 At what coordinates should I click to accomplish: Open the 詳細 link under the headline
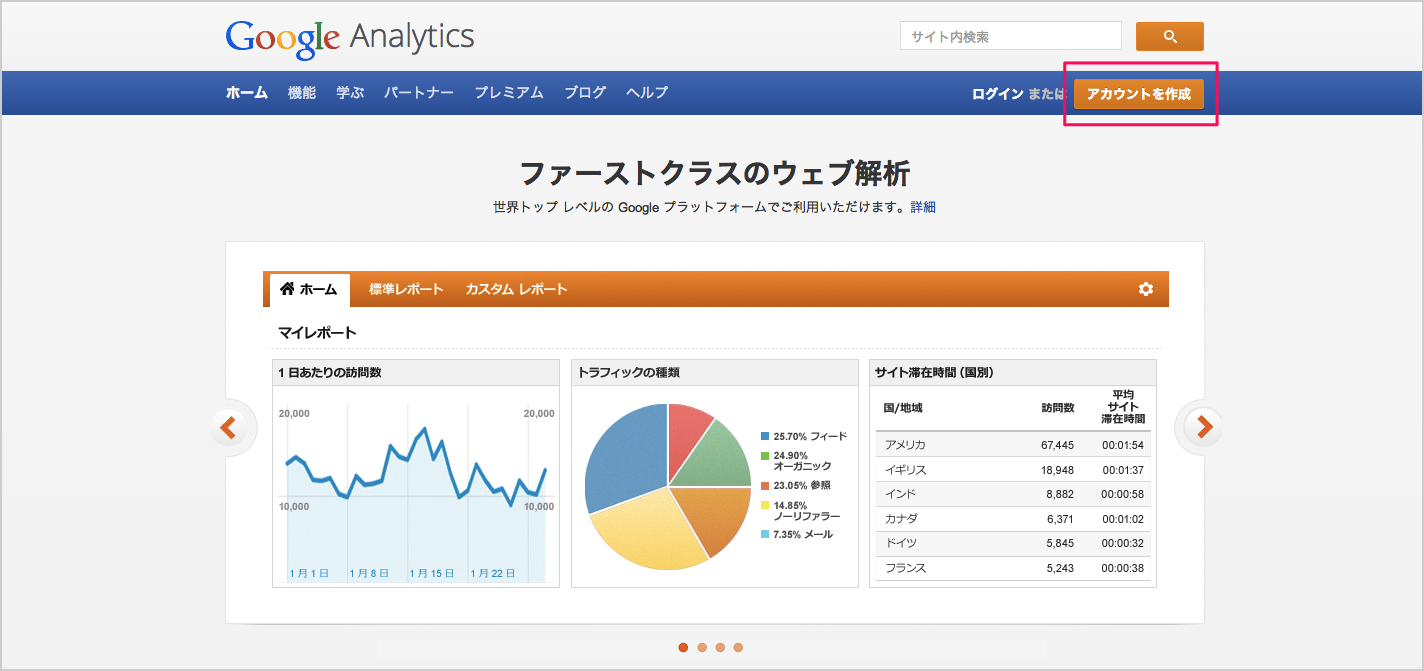tap(923, 207)
